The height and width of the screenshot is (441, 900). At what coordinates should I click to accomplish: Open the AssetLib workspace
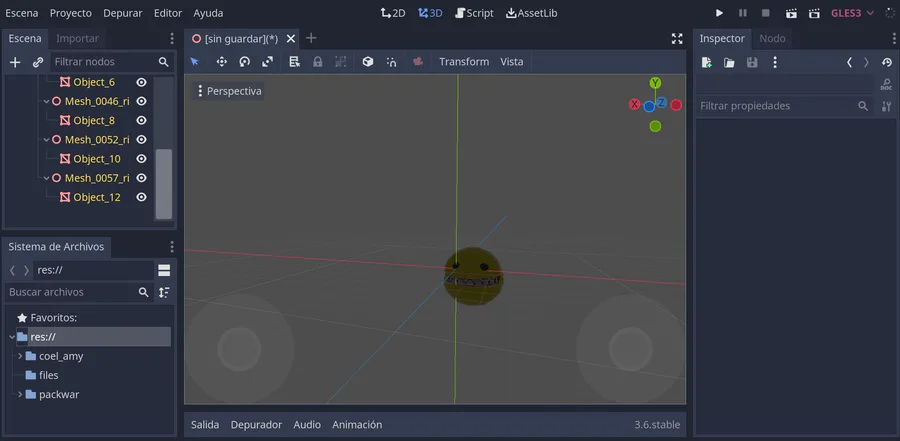point(532,13)
